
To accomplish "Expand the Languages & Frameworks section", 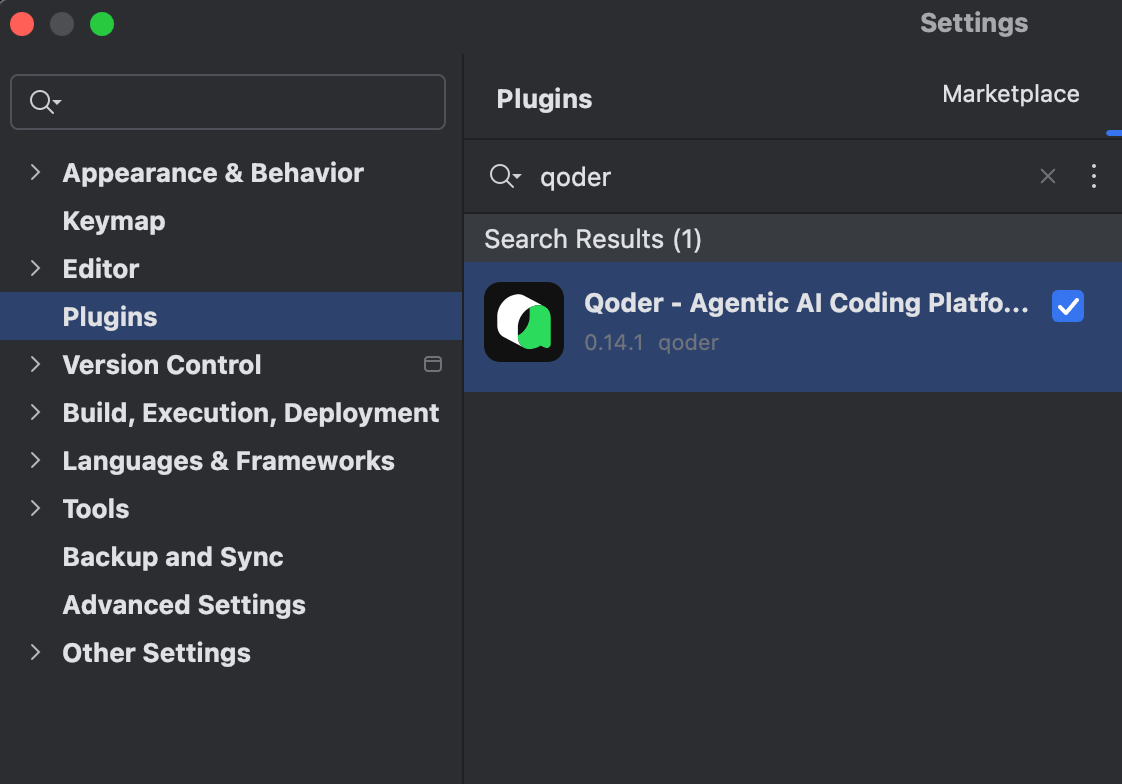I will (36, 461).
